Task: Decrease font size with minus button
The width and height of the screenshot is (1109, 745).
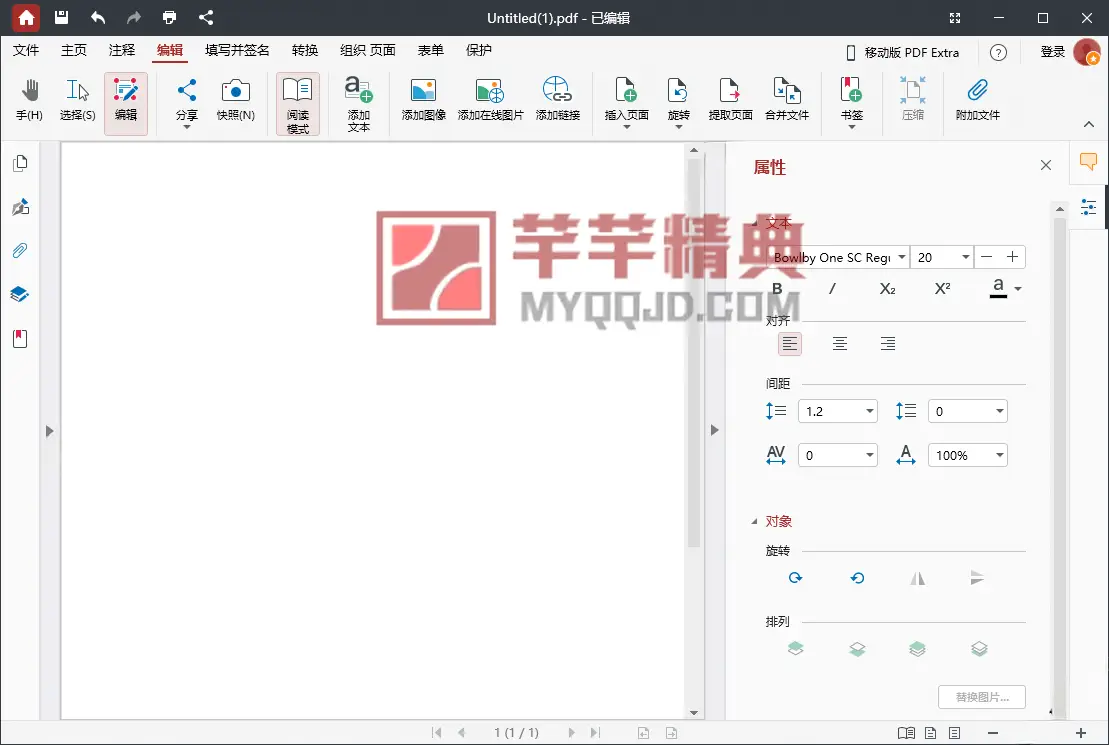Action: coord(987,257)
